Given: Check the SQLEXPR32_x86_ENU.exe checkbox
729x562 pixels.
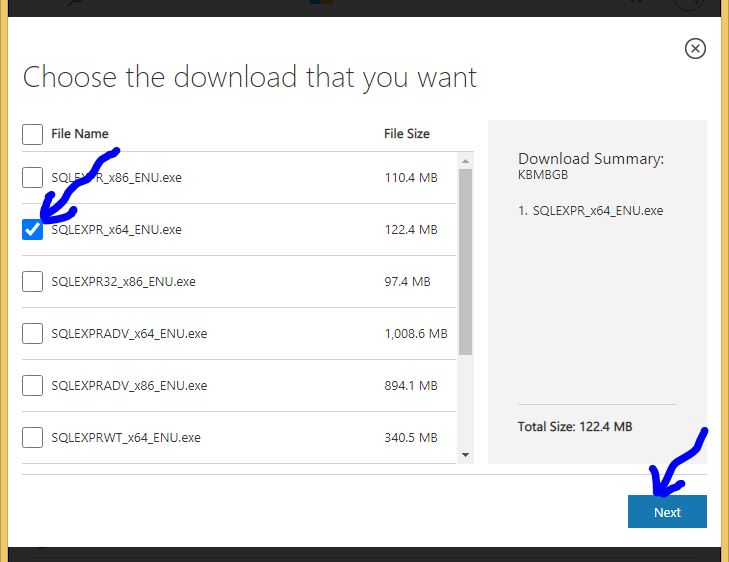Looking at the screenshot, I should 33,282.
